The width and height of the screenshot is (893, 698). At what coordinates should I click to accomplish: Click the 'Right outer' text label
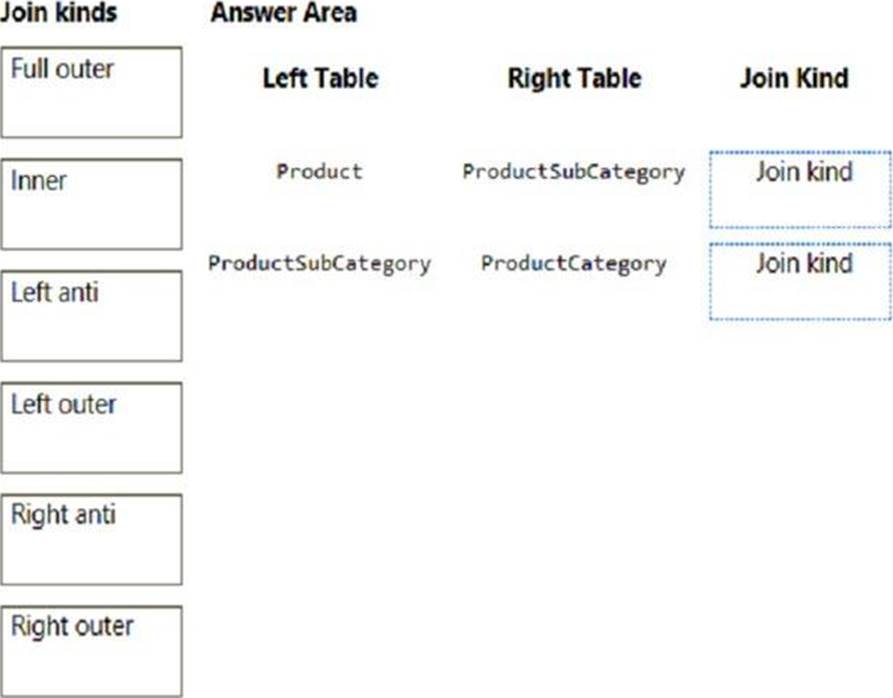pyautogui.click(x=72, y=627)
